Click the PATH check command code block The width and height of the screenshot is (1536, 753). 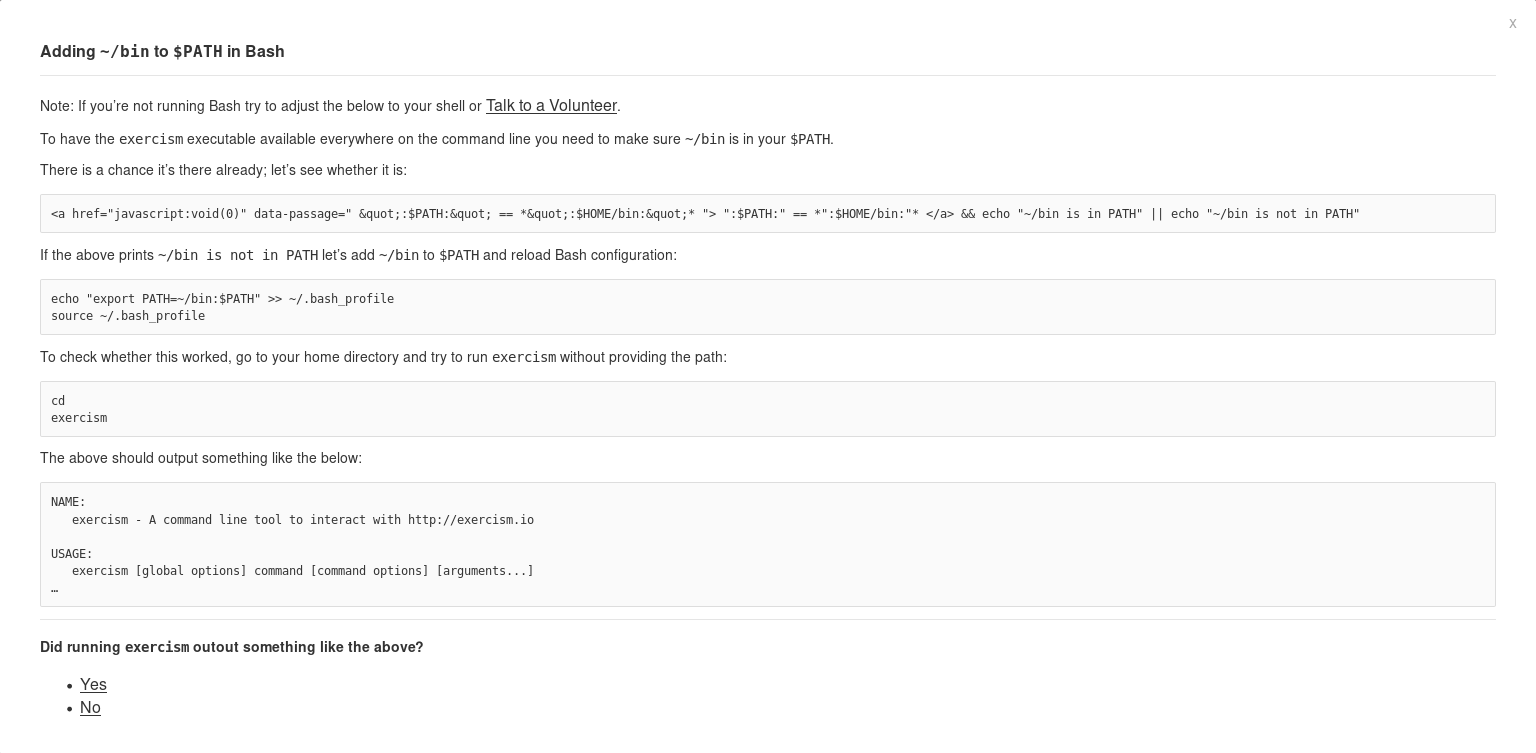[x=767, y=213]
